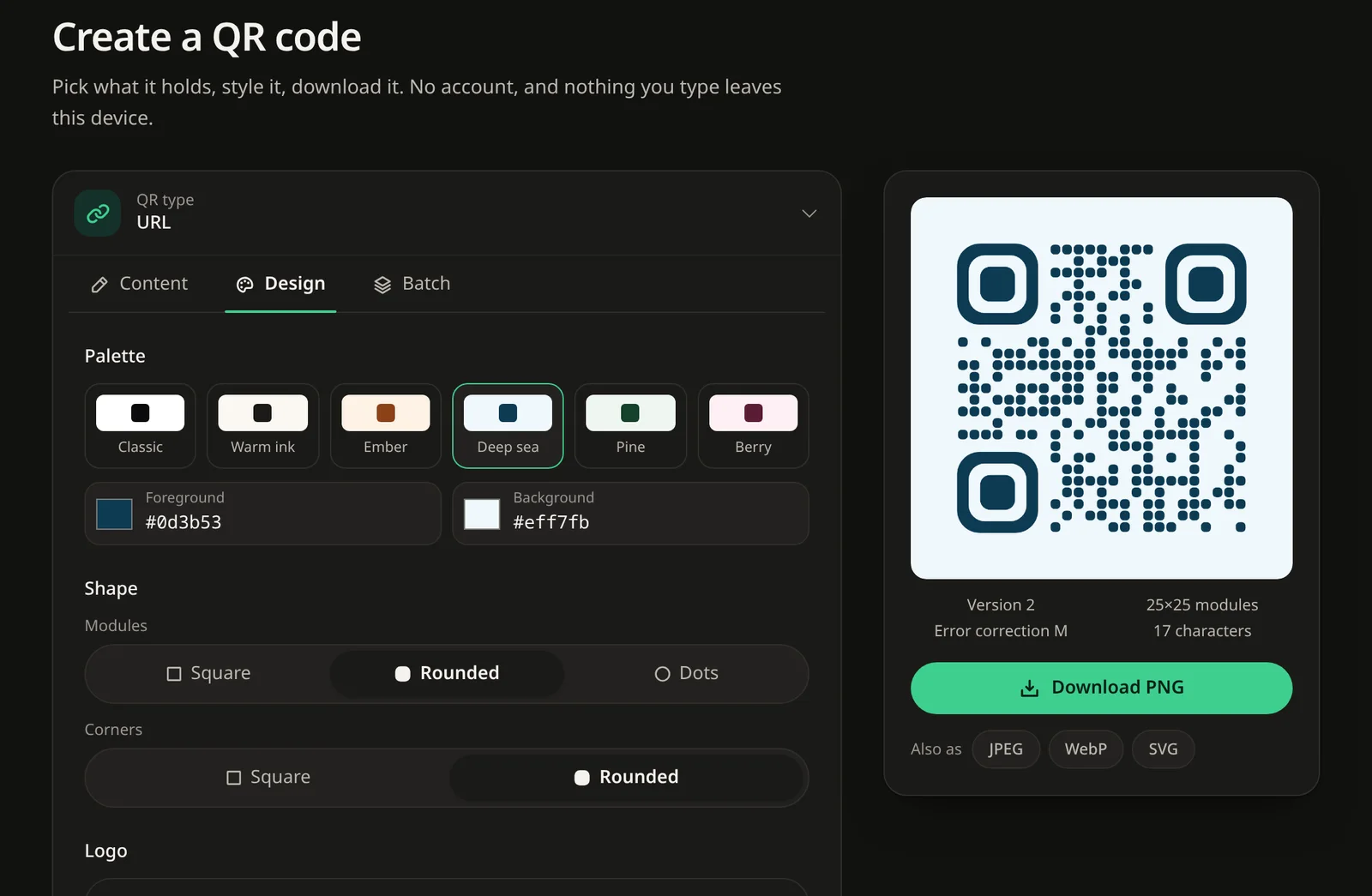Edit the Background hex value #eff7fb
This screenshot has width=1372, height=896.
point(551,522)
